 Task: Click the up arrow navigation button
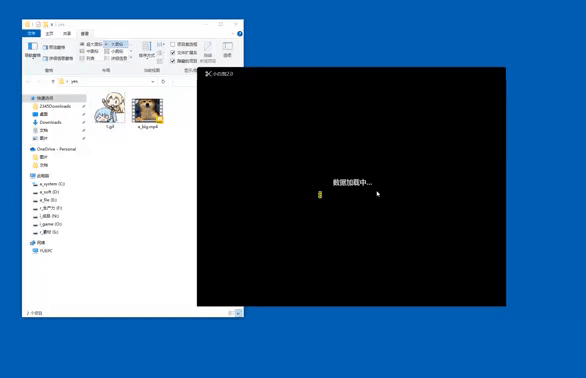coord(53,82)
